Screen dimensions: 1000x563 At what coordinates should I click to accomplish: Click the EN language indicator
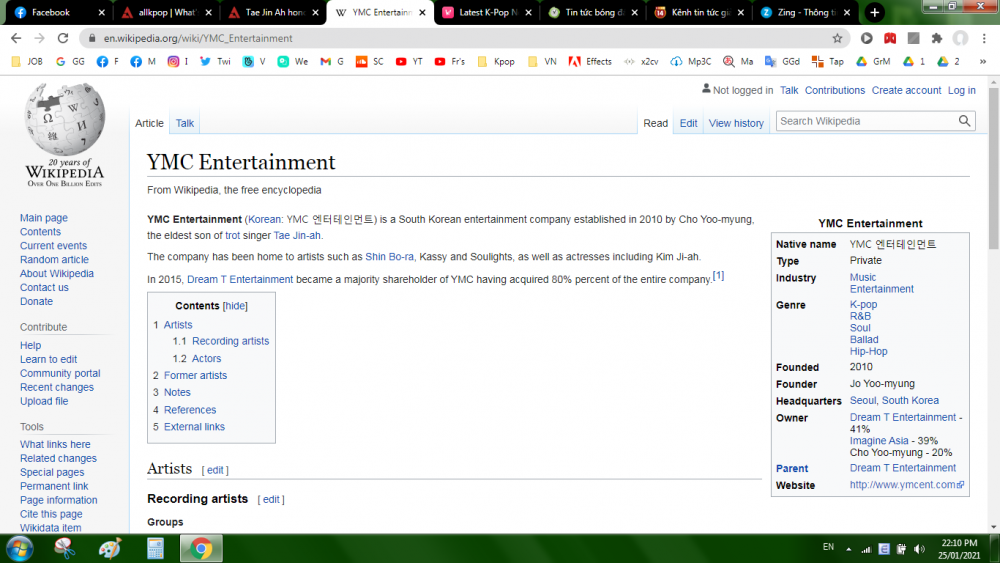tap(828, 547)
